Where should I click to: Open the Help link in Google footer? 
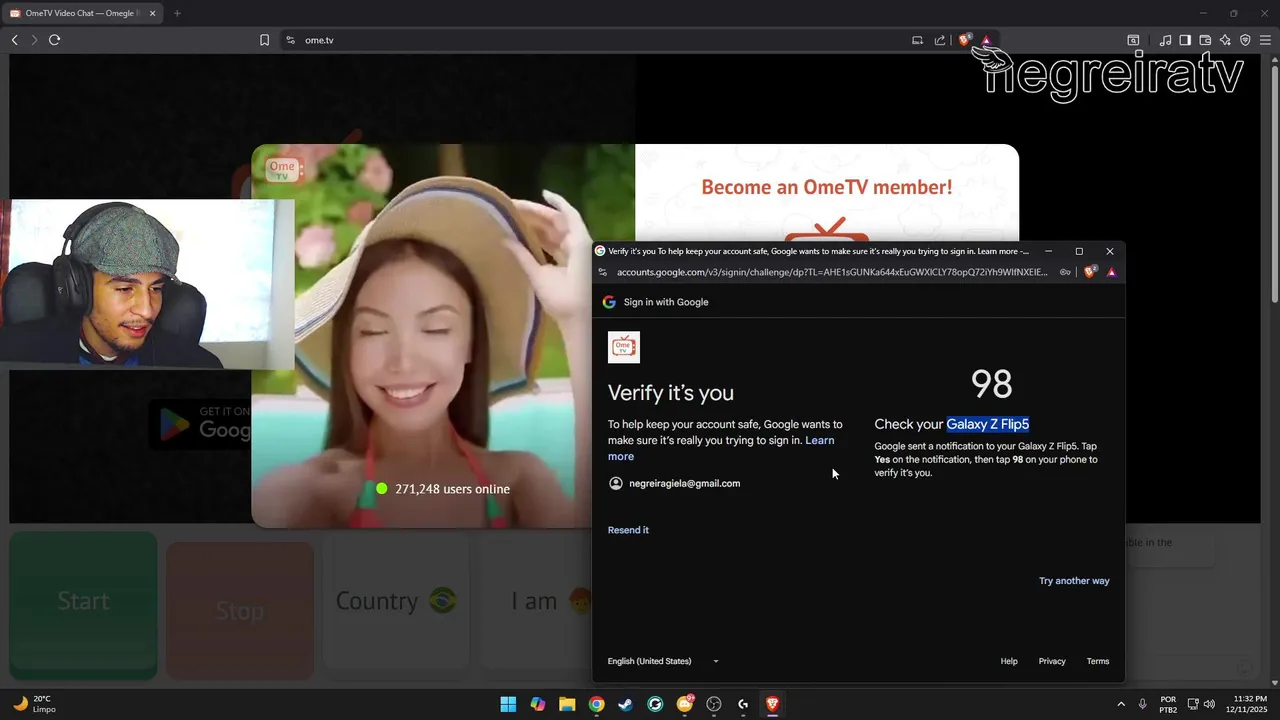[x=1009, y=661]
